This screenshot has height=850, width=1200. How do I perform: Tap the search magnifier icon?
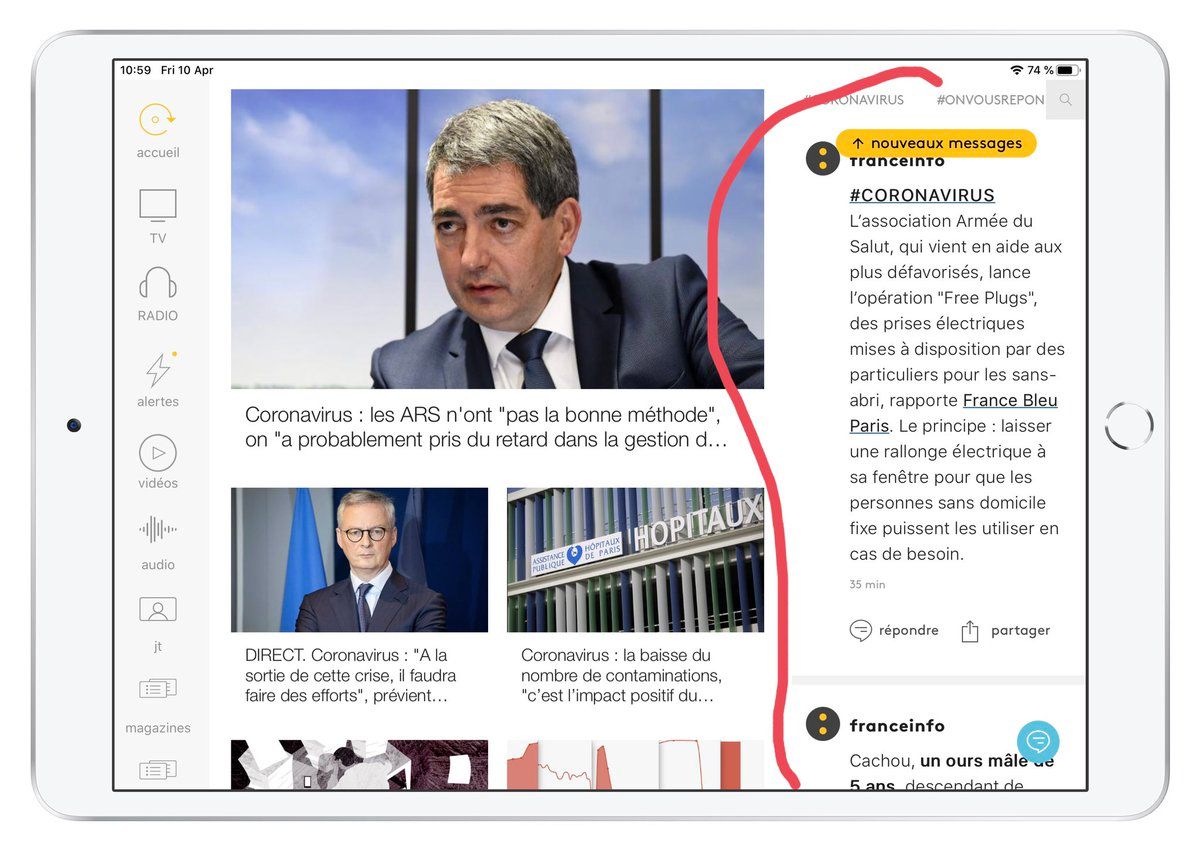1066,100
